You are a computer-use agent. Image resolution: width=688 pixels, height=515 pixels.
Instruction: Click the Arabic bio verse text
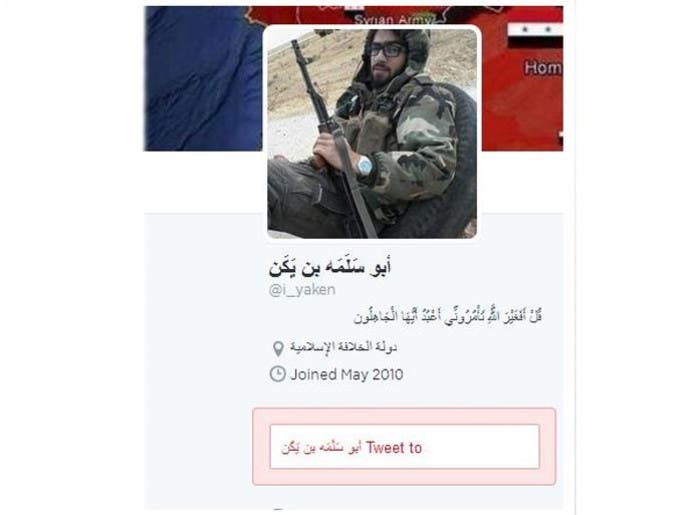448,316
